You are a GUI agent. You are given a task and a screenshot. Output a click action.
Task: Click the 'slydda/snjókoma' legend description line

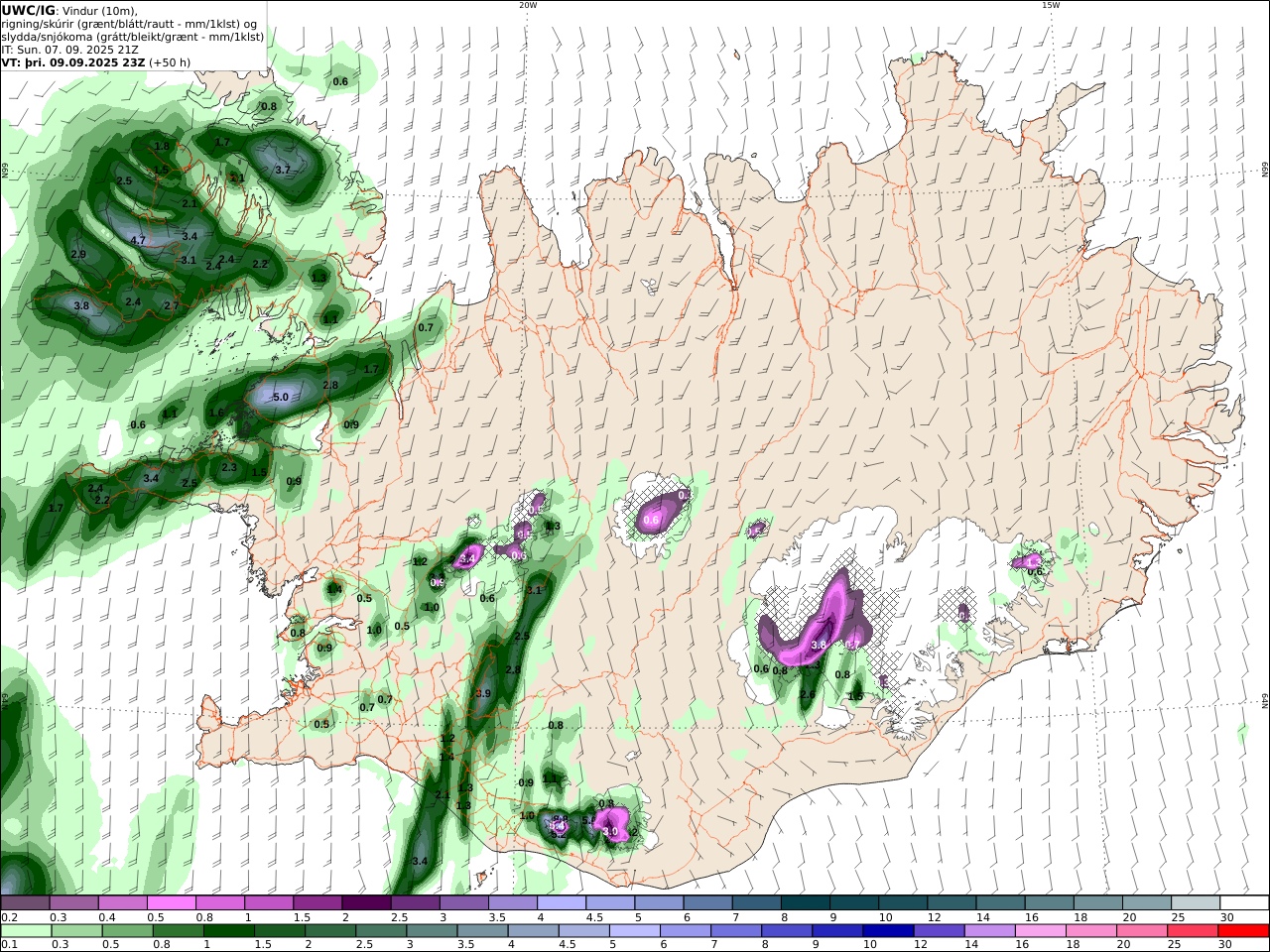[132, 37]
